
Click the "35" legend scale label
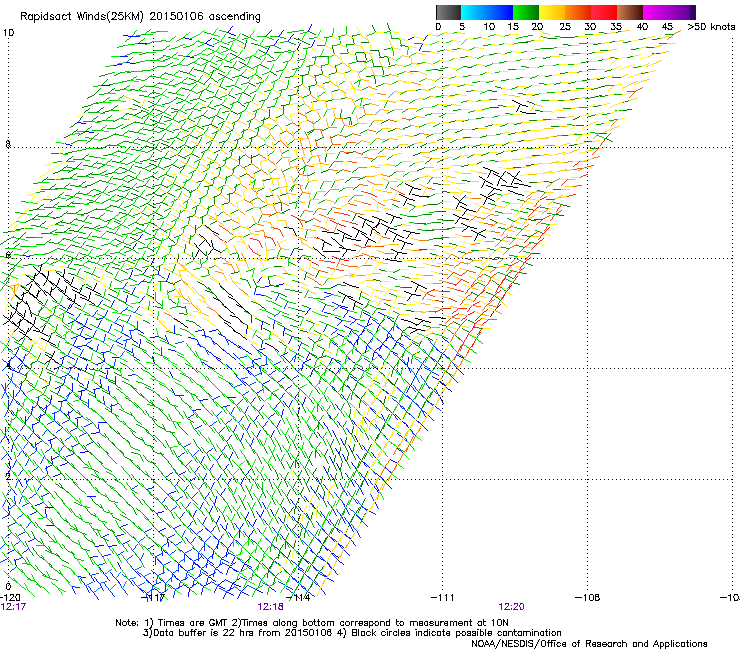pyautogui.click(x=616, y=27)
